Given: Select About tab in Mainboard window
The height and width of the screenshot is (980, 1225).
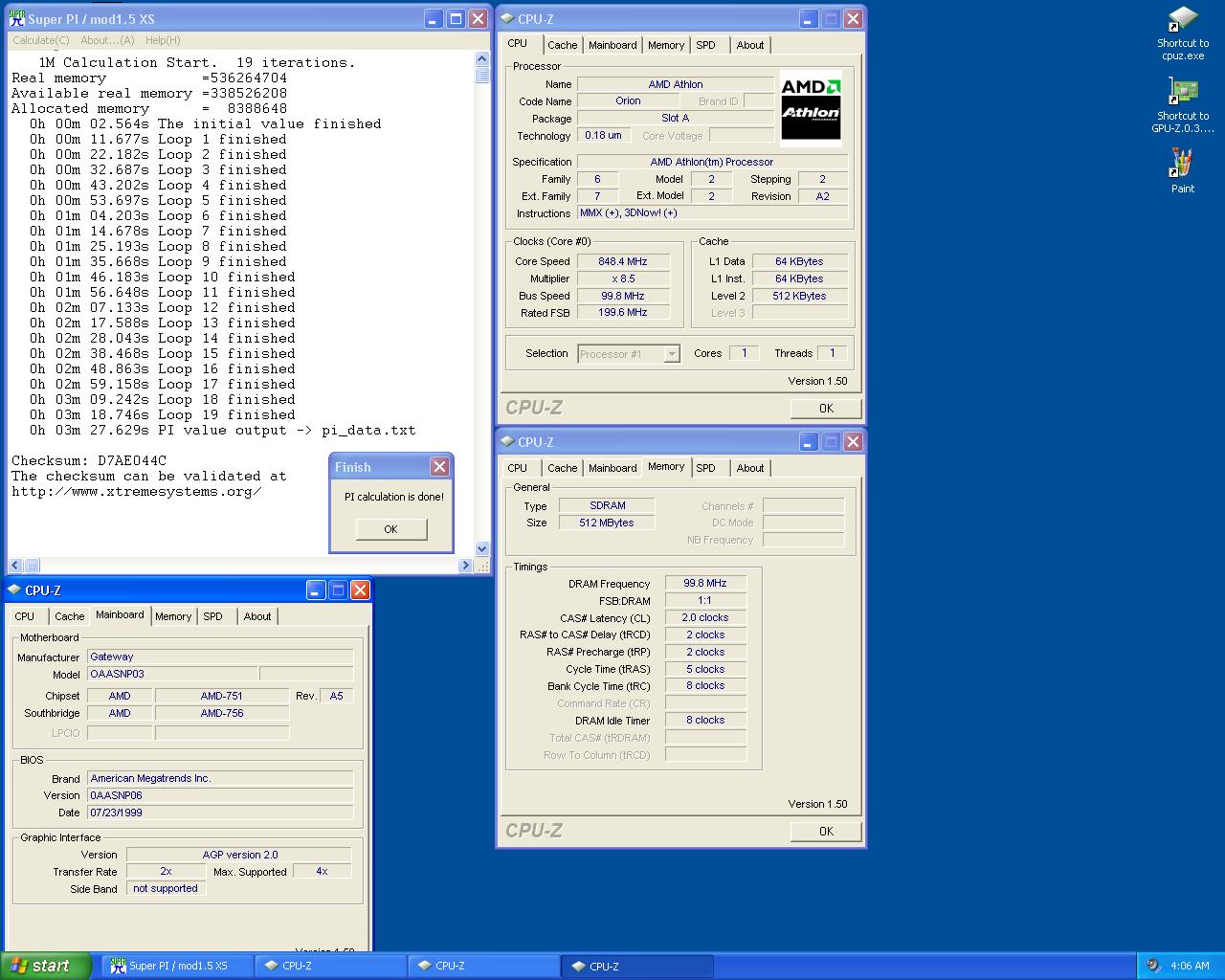Looking at the screenshot, I should tap(257, 616).
